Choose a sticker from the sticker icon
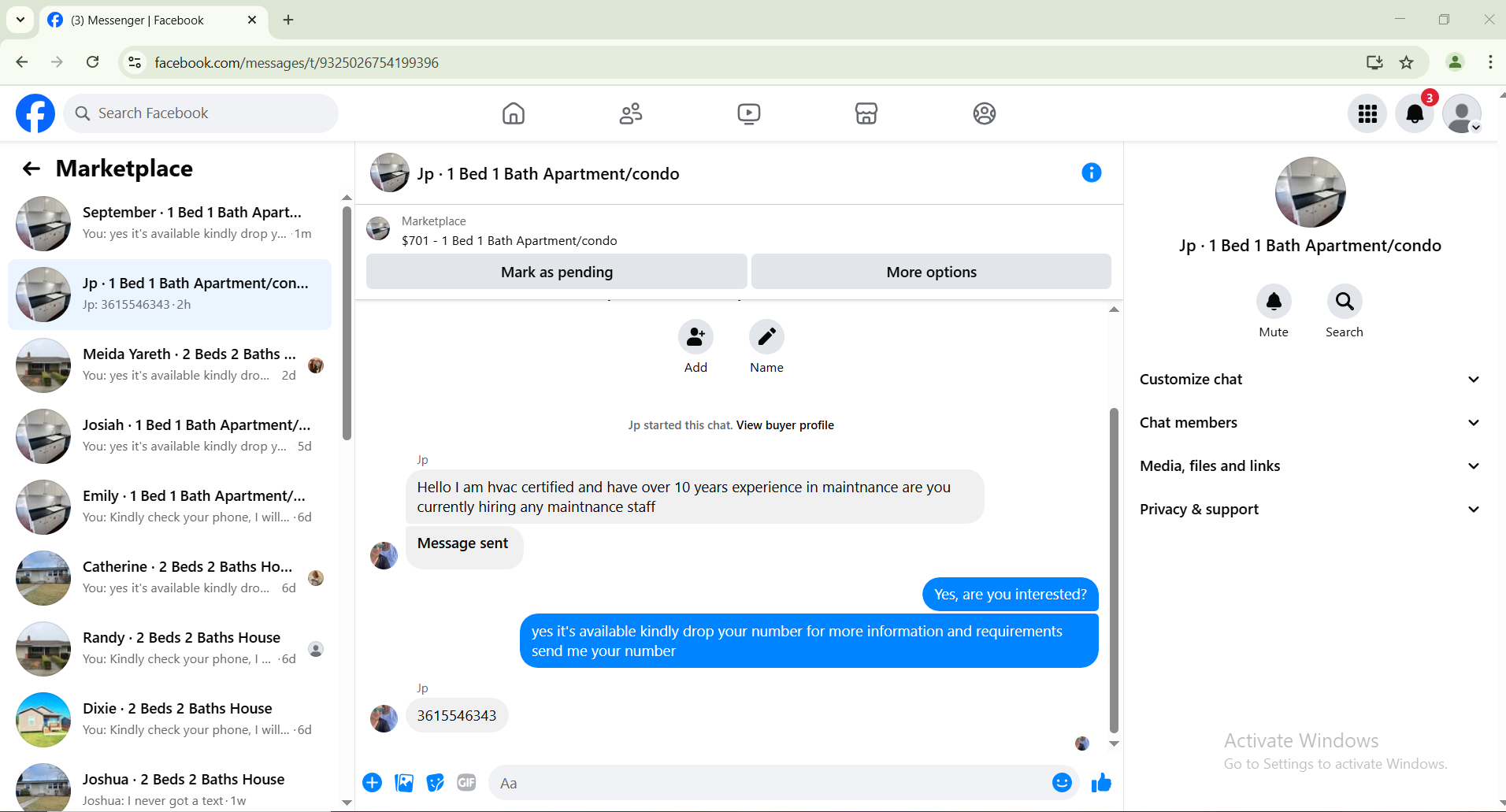This screenshot has height=812, width=1506. click(436, 782)
